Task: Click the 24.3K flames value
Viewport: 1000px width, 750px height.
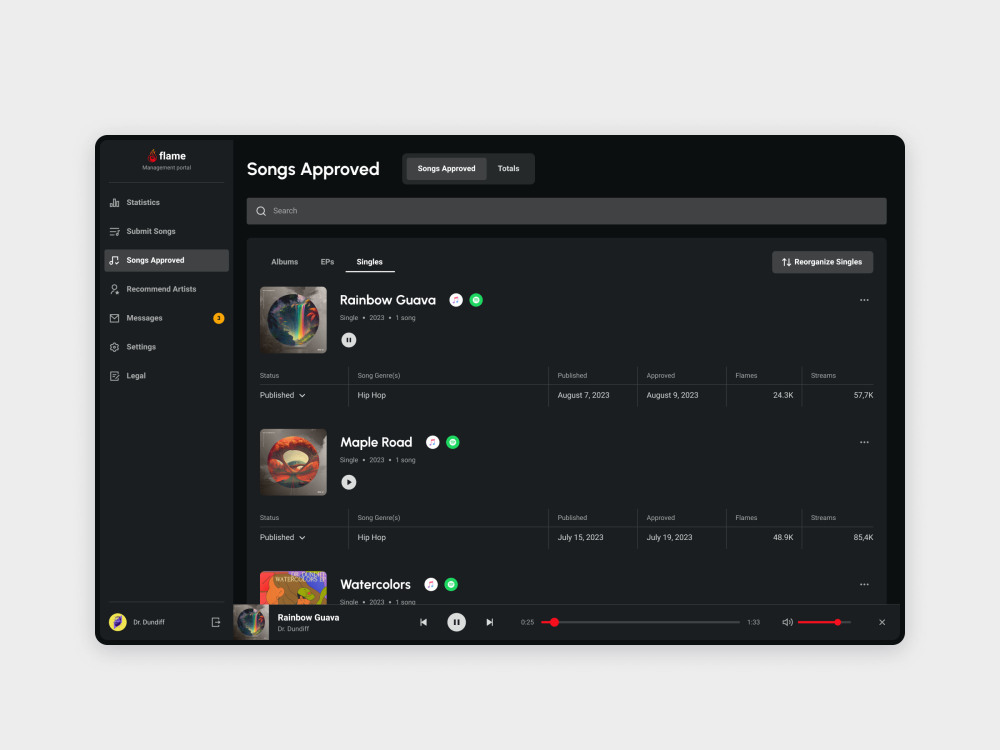Action: (783, 395)
